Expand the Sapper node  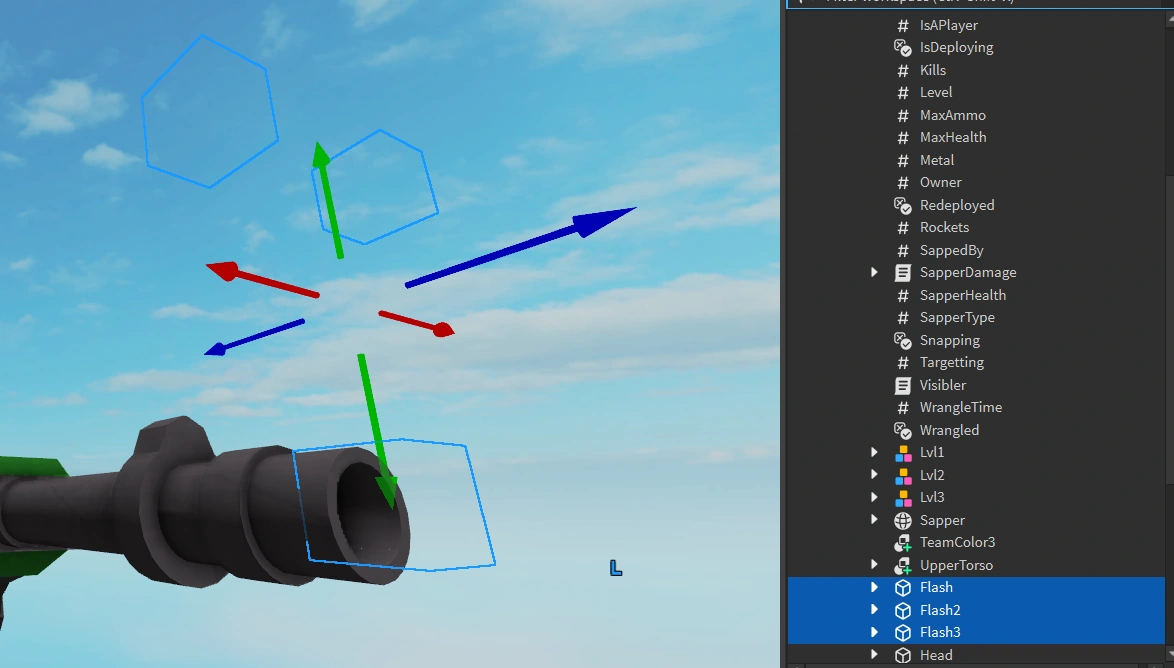point(874,520)
